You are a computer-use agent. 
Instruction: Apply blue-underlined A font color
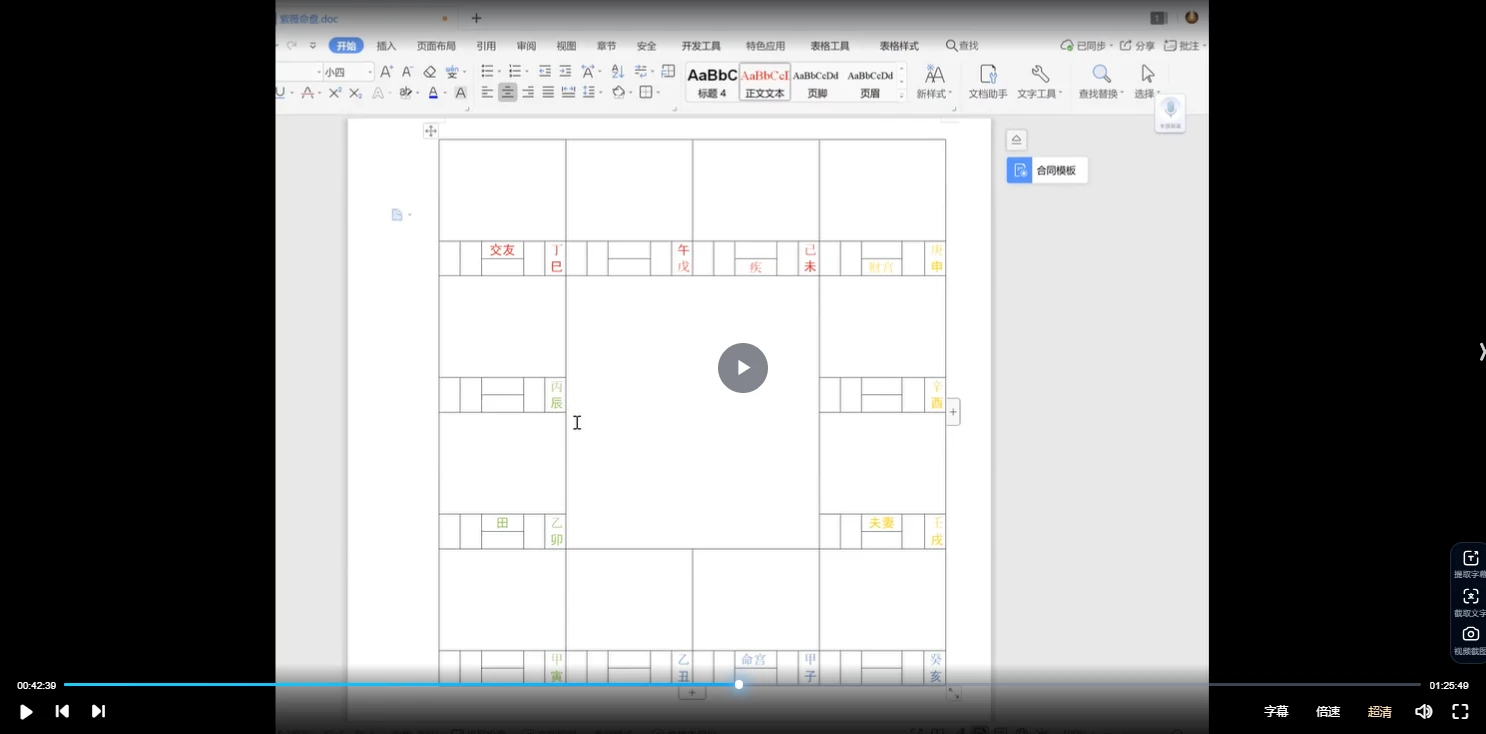click(433, 93)
